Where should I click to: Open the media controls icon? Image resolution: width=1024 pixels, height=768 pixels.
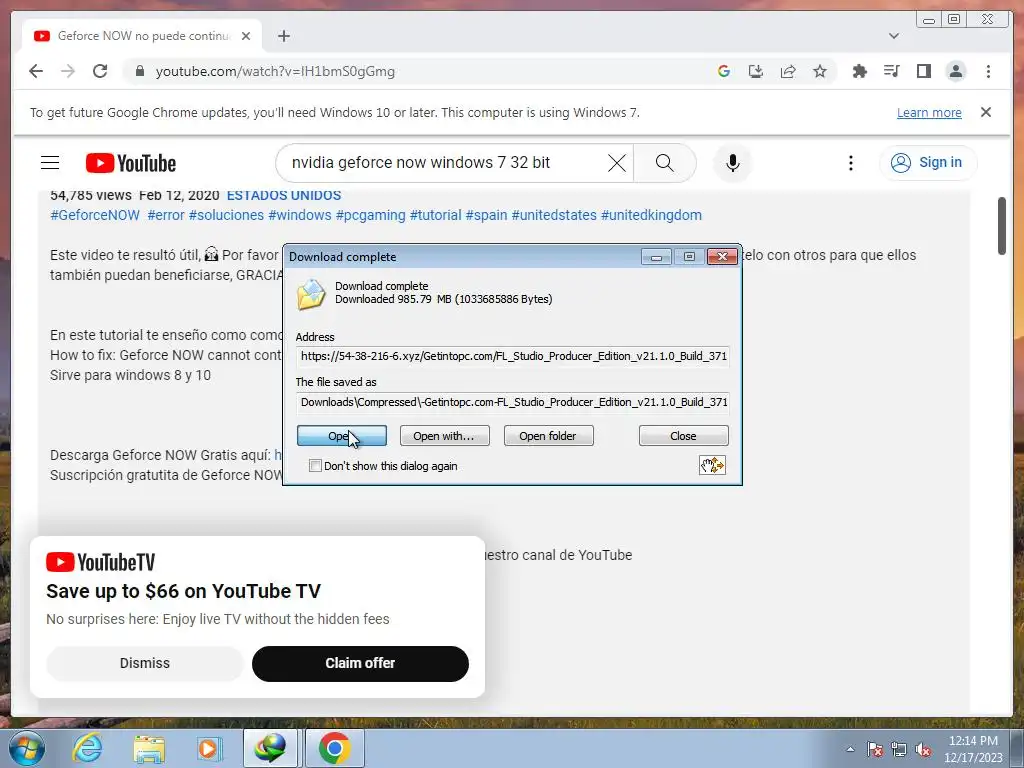891,71
